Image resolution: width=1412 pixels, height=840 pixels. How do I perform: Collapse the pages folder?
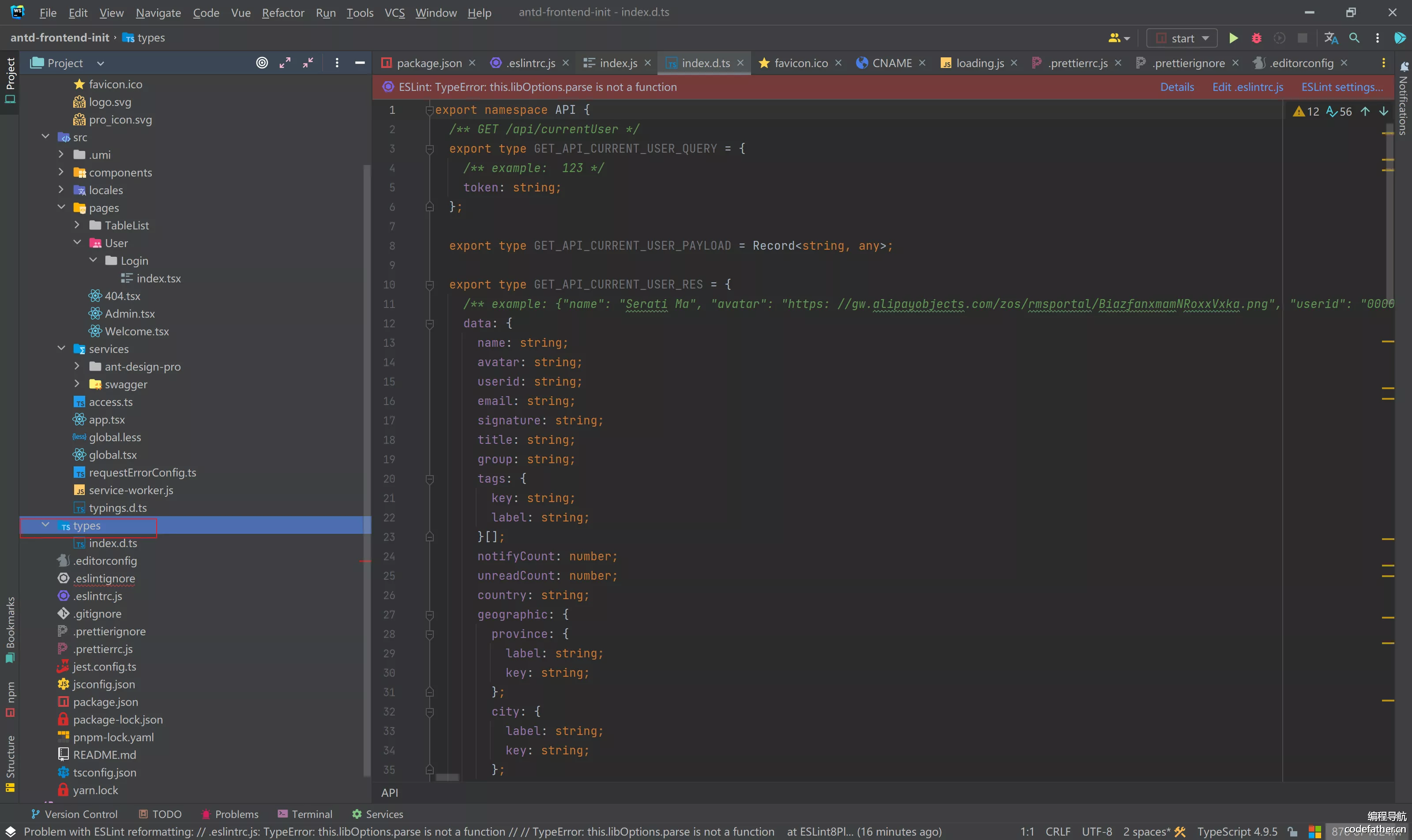61,207
